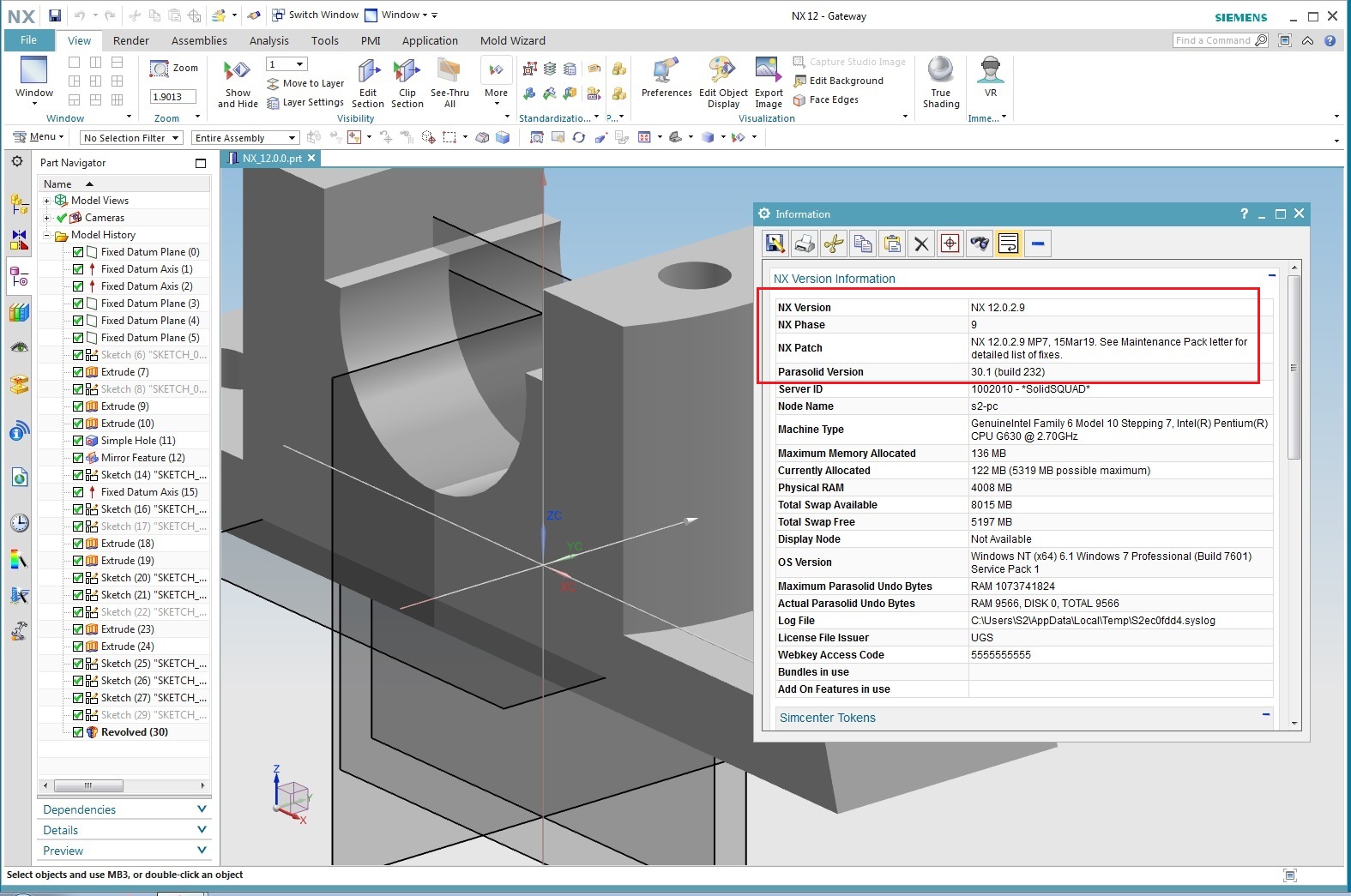Click Edit Section tool
The height and width of the screenshot is (896, 1351).
tap(368, 84)
